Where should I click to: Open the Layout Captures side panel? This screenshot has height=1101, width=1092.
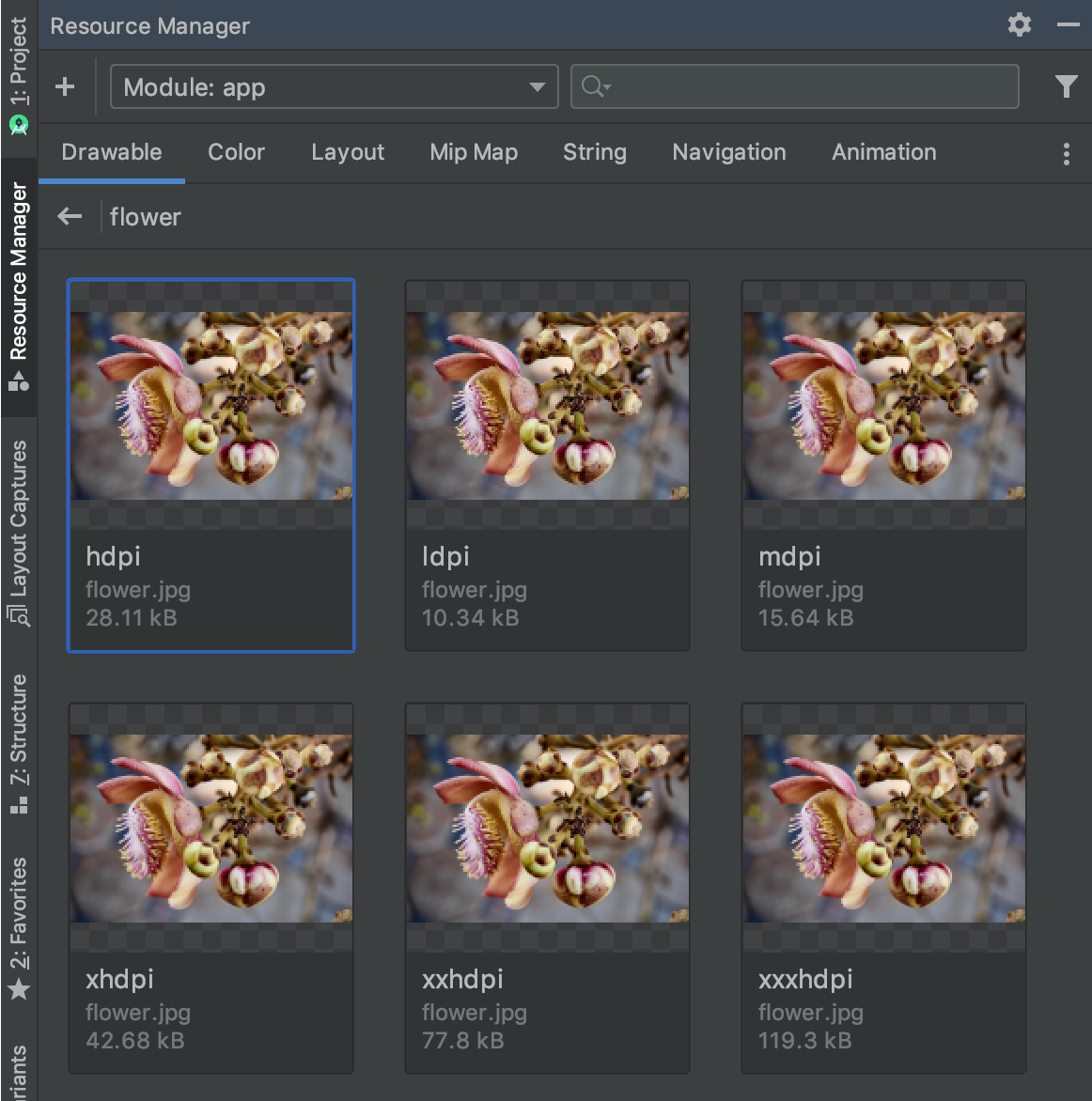[x=19, y=531]
